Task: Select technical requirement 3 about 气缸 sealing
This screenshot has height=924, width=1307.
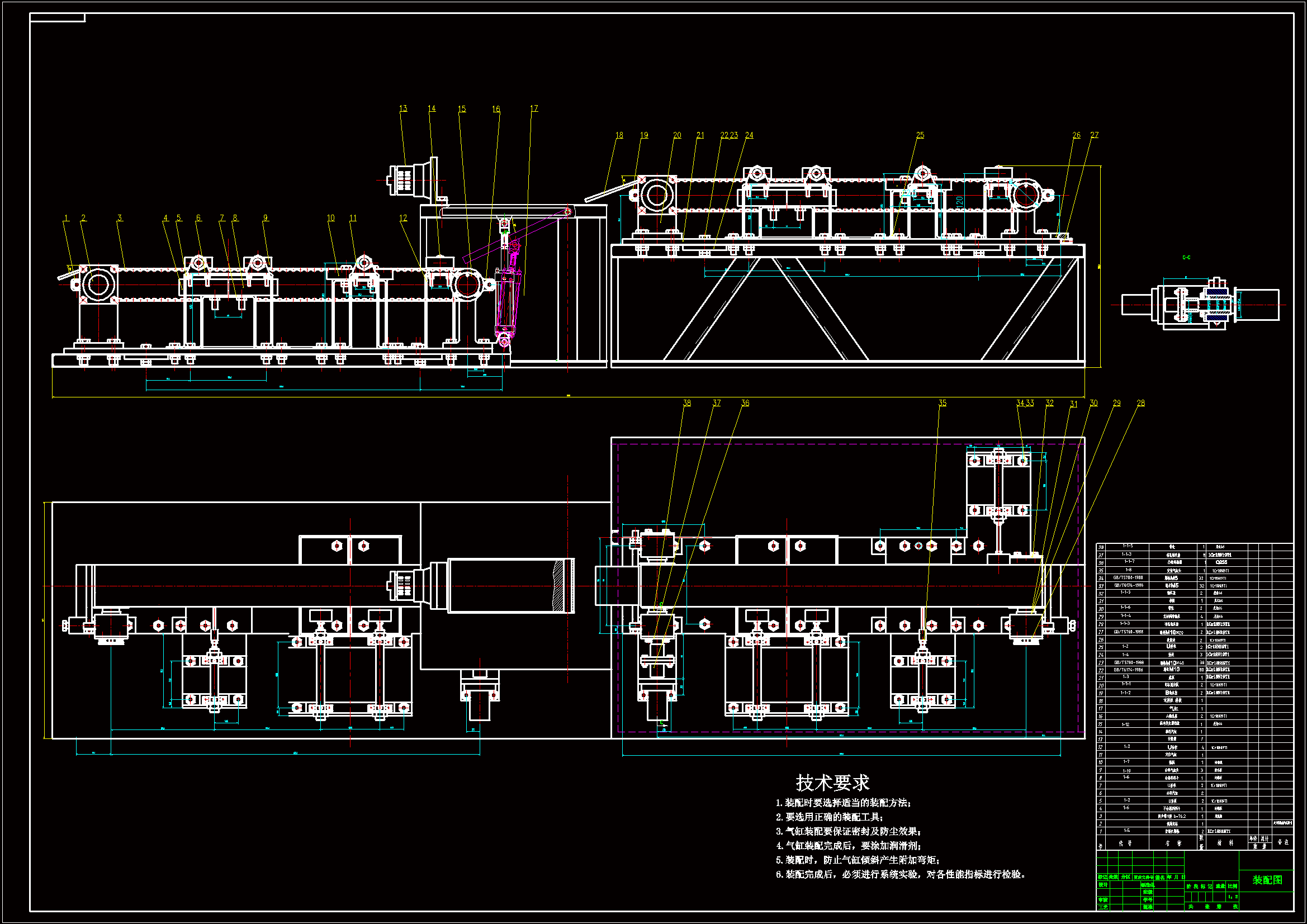Action: click(x=848, y=832)
